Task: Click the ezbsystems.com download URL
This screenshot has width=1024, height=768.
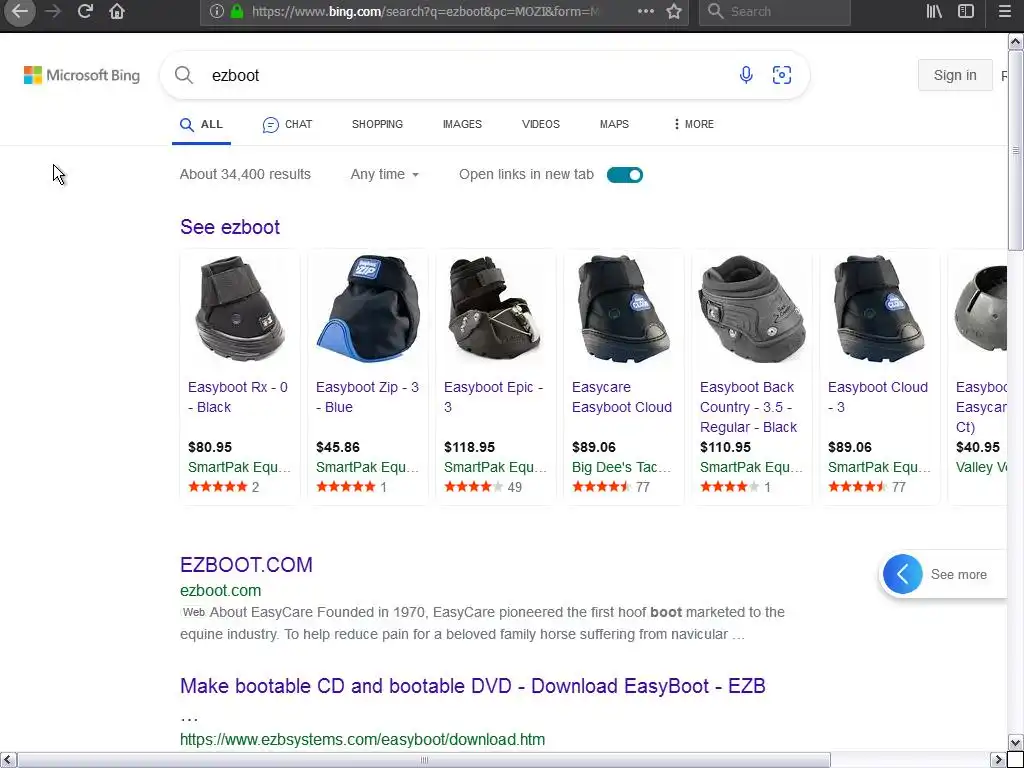Action: click(362, 739)
